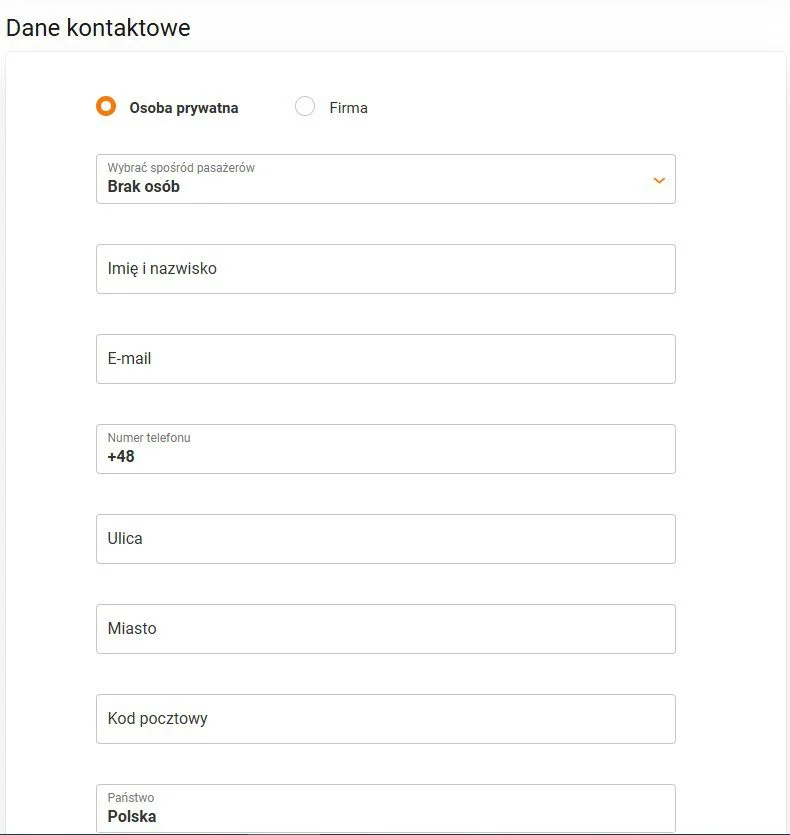Click the +48 phone prefix text
Viewport: 790px width, 835px height.
pyautogui.click(x=121, y=457)
